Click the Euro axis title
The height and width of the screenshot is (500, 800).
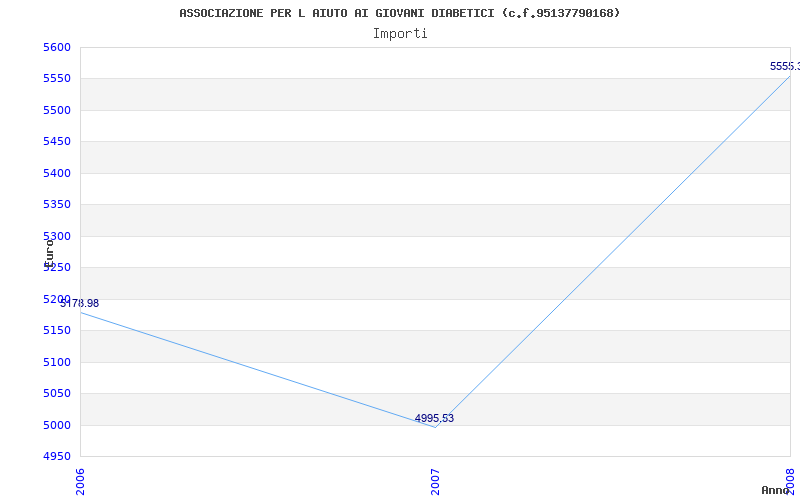point(49,254)
